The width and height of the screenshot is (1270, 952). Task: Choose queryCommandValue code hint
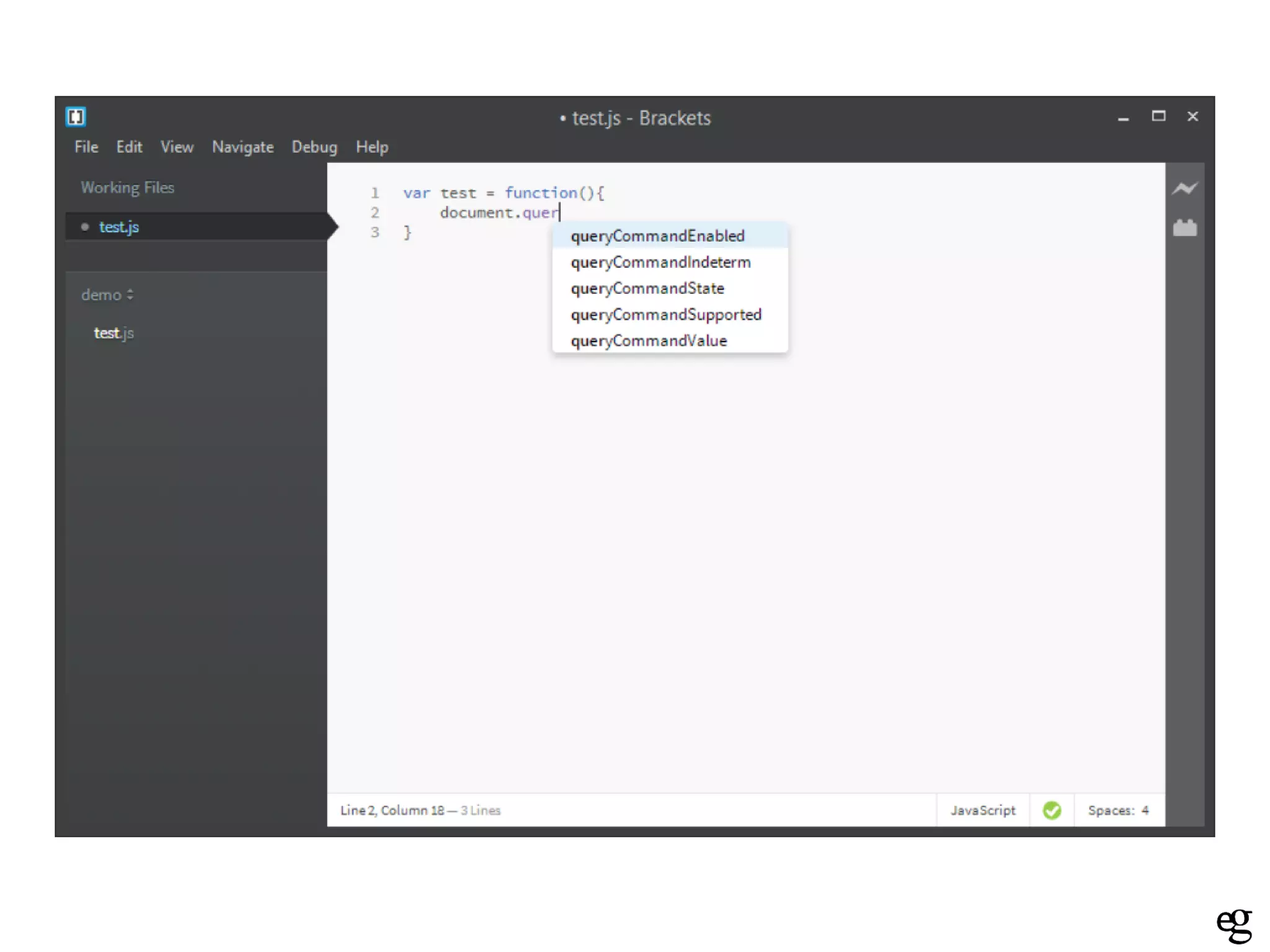pos(649,341)
